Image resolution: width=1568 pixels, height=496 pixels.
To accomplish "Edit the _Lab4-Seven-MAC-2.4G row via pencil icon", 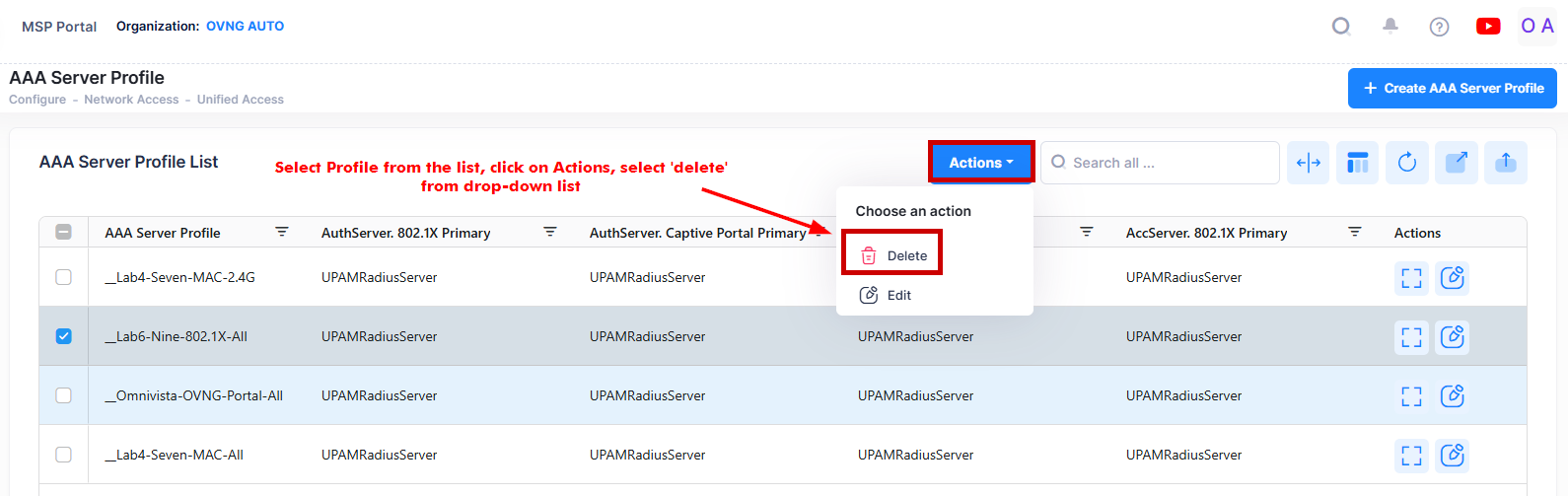I will [1453, 278].
